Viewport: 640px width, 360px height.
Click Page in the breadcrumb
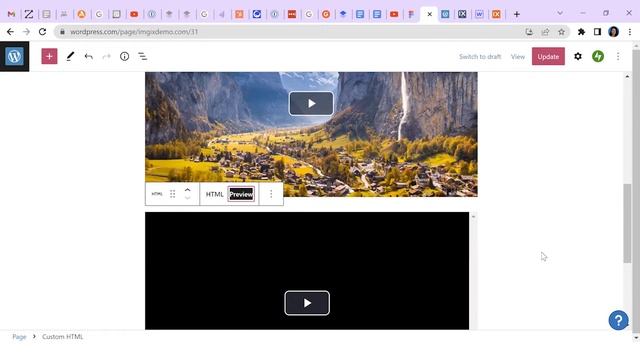click(19, 337)
